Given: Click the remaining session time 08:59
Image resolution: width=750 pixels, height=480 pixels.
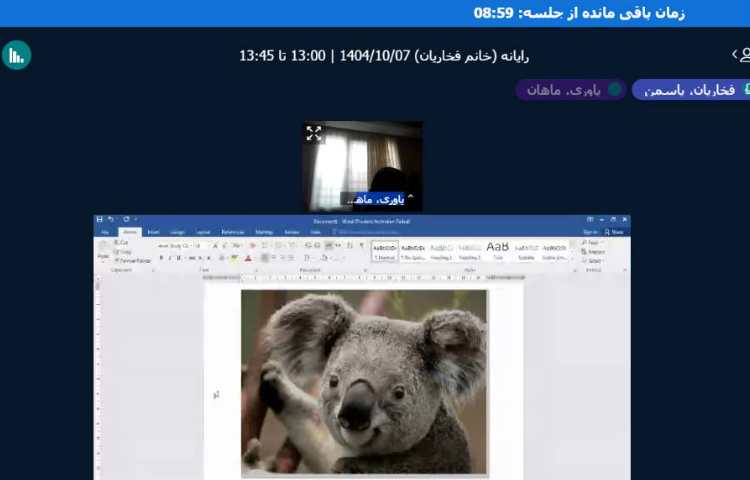Looking at the screenshot, I should point(493,13).
